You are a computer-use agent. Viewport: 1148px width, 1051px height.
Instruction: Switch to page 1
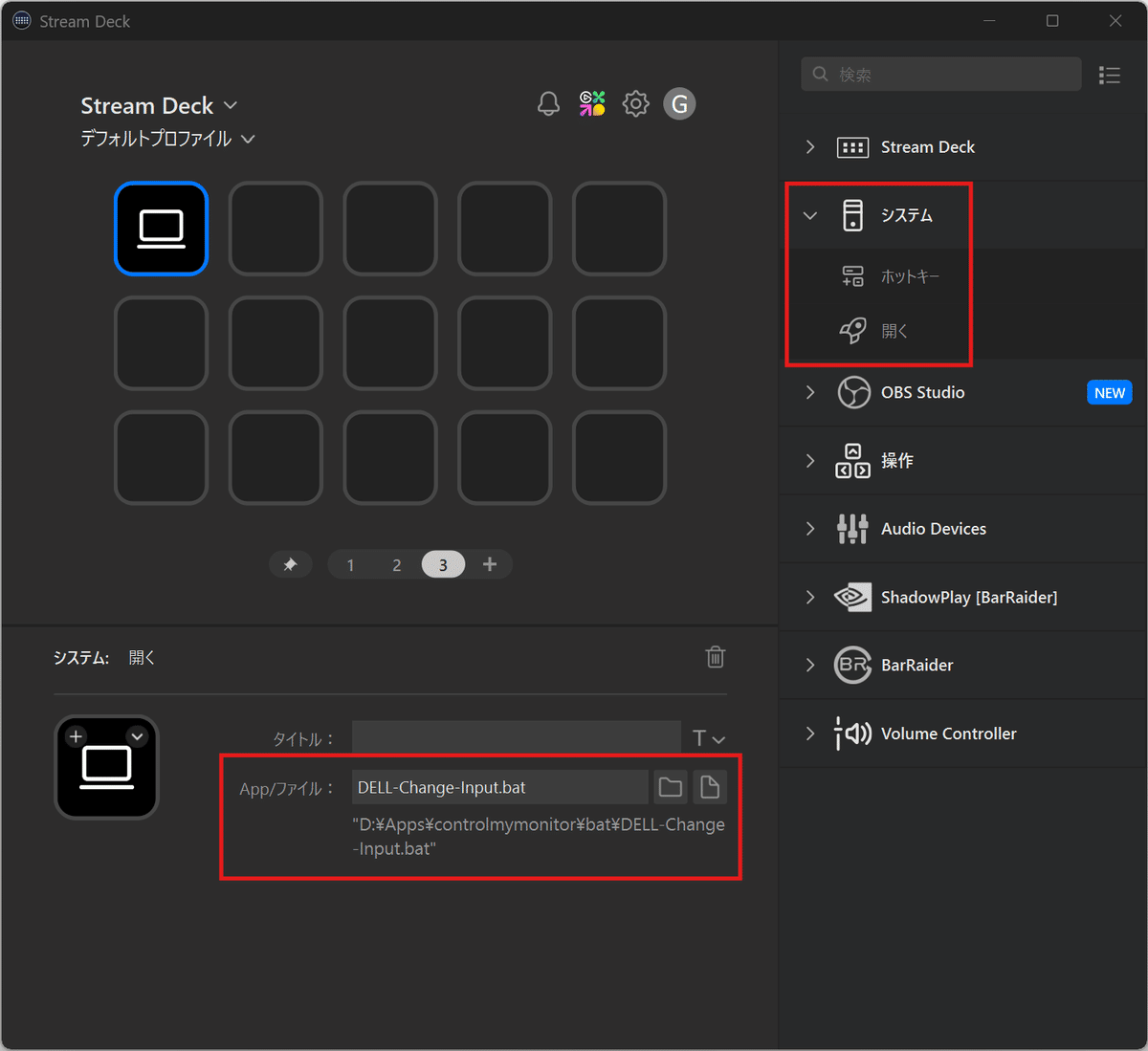[350, 564]
